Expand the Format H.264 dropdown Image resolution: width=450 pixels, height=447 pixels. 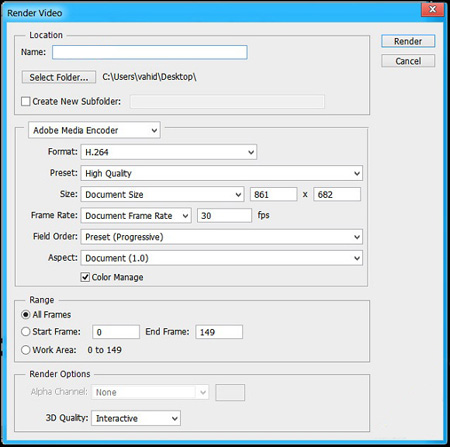pyautogui.click(x=169, y=152)
